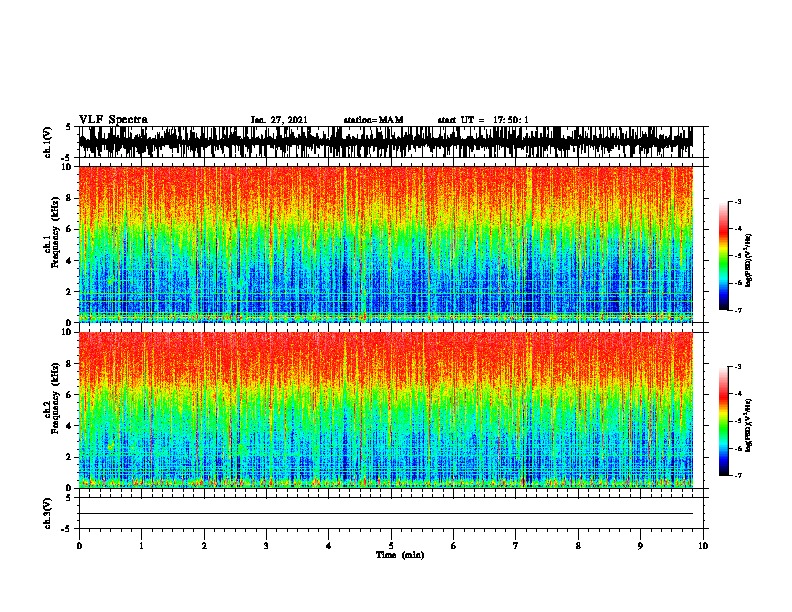Click the 'ch.3(V)' axis label
The image size is (792, 612).
pyautogui.click(x=48, y=513)
